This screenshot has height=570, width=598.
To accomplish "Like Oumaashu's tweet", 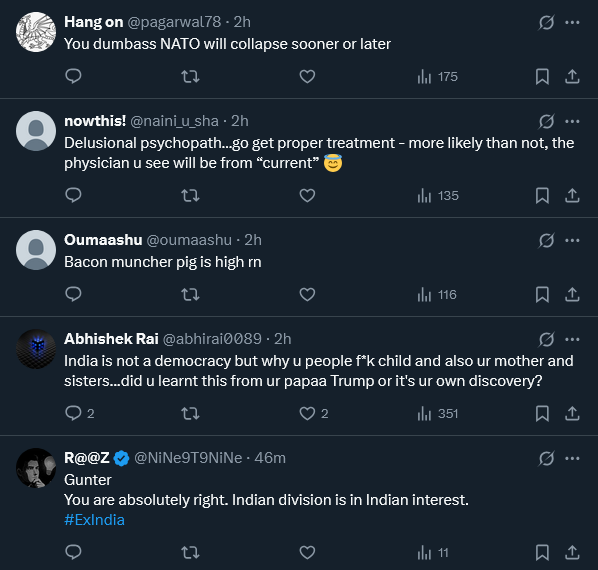I will click(x=307, y=294).
